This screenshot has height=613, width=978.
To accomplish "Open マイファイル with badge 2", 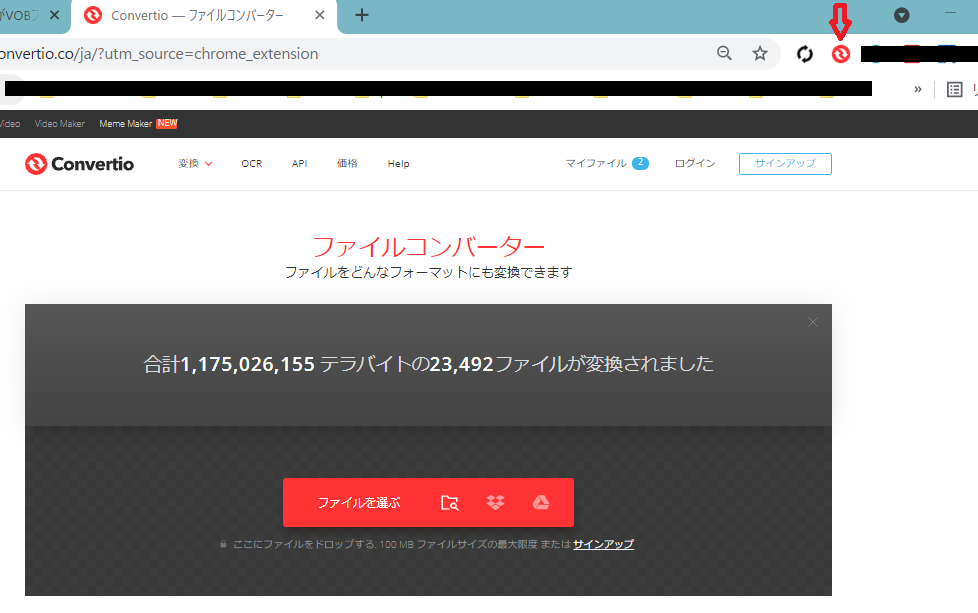I will coord(607,163).
